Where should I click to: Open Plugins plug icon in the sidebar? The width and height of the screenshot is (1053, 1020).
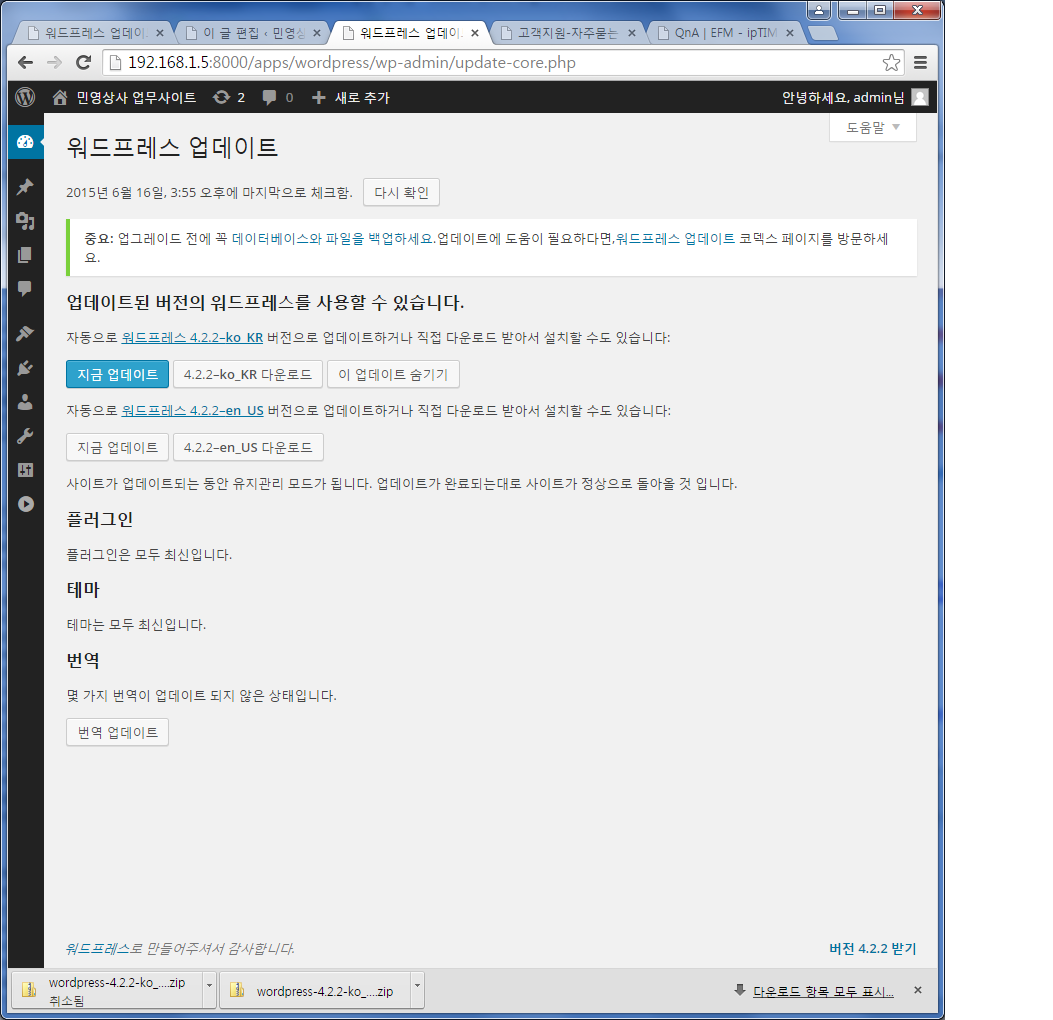tap(26, 367)
